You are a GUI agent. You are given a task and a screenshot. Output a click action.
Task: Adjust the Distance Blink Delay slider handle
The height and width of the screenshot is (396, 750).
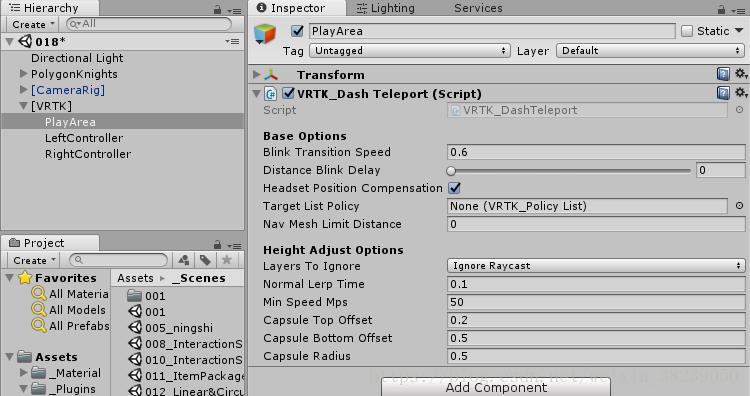(x=451, y=170)
